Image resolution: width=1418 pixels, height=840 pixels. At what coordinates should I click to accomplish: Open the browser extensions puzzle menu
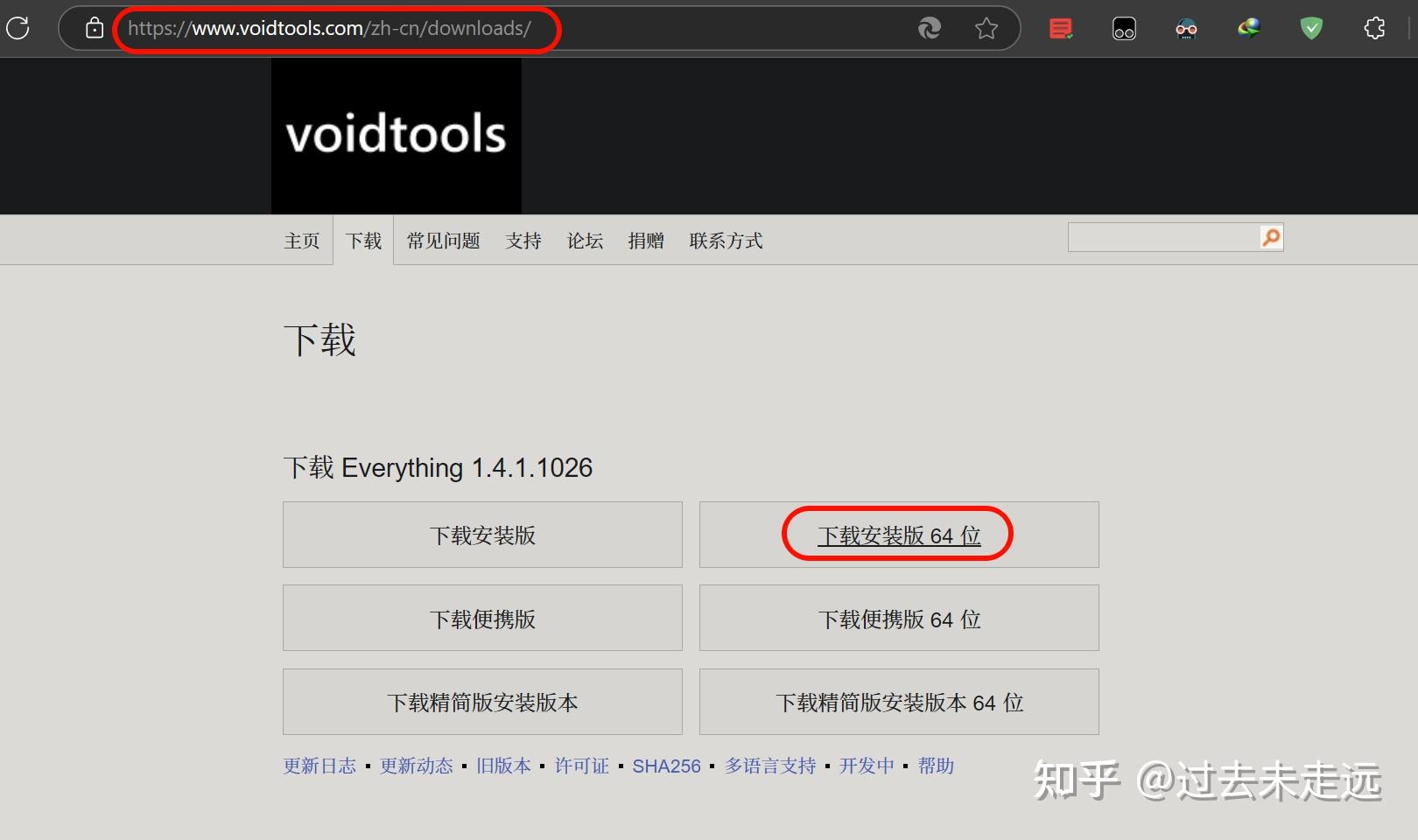click(x=1373, y=28)
